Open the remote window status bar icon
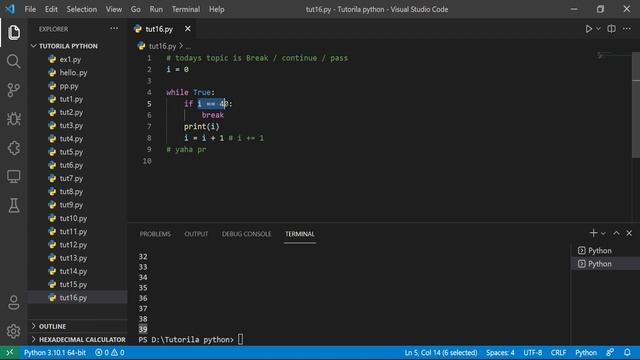The image size is (640, 360). [10, 353]
